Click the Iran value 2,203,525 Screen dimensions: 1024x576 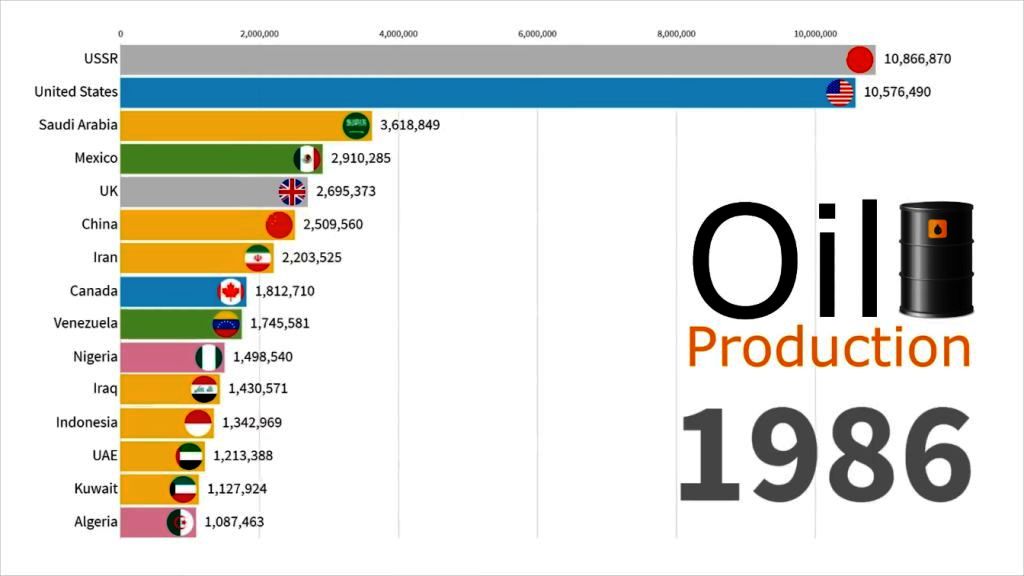coord(312,258)
